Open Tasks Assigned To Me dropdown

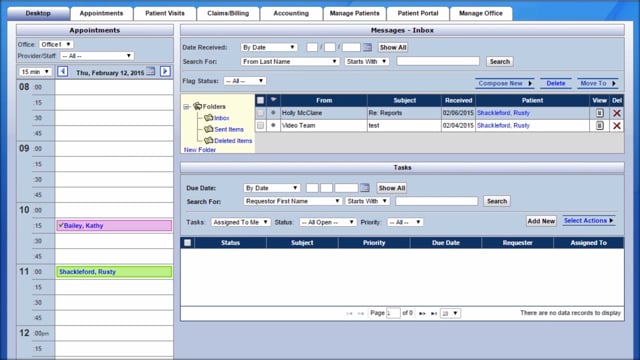(240, 222)
